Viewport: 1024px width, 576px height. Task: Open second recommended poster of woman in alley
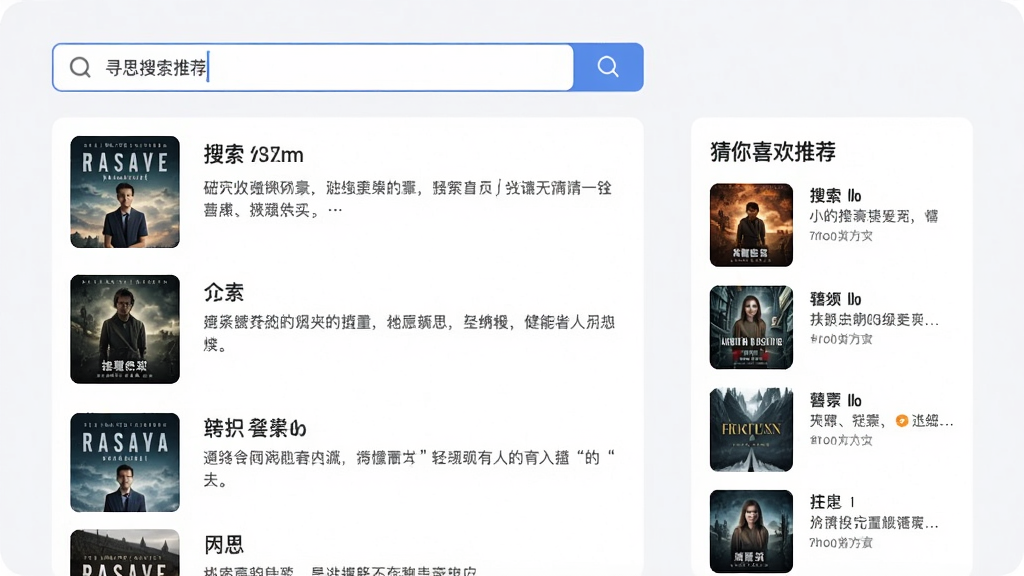click(x=751, y=327)
